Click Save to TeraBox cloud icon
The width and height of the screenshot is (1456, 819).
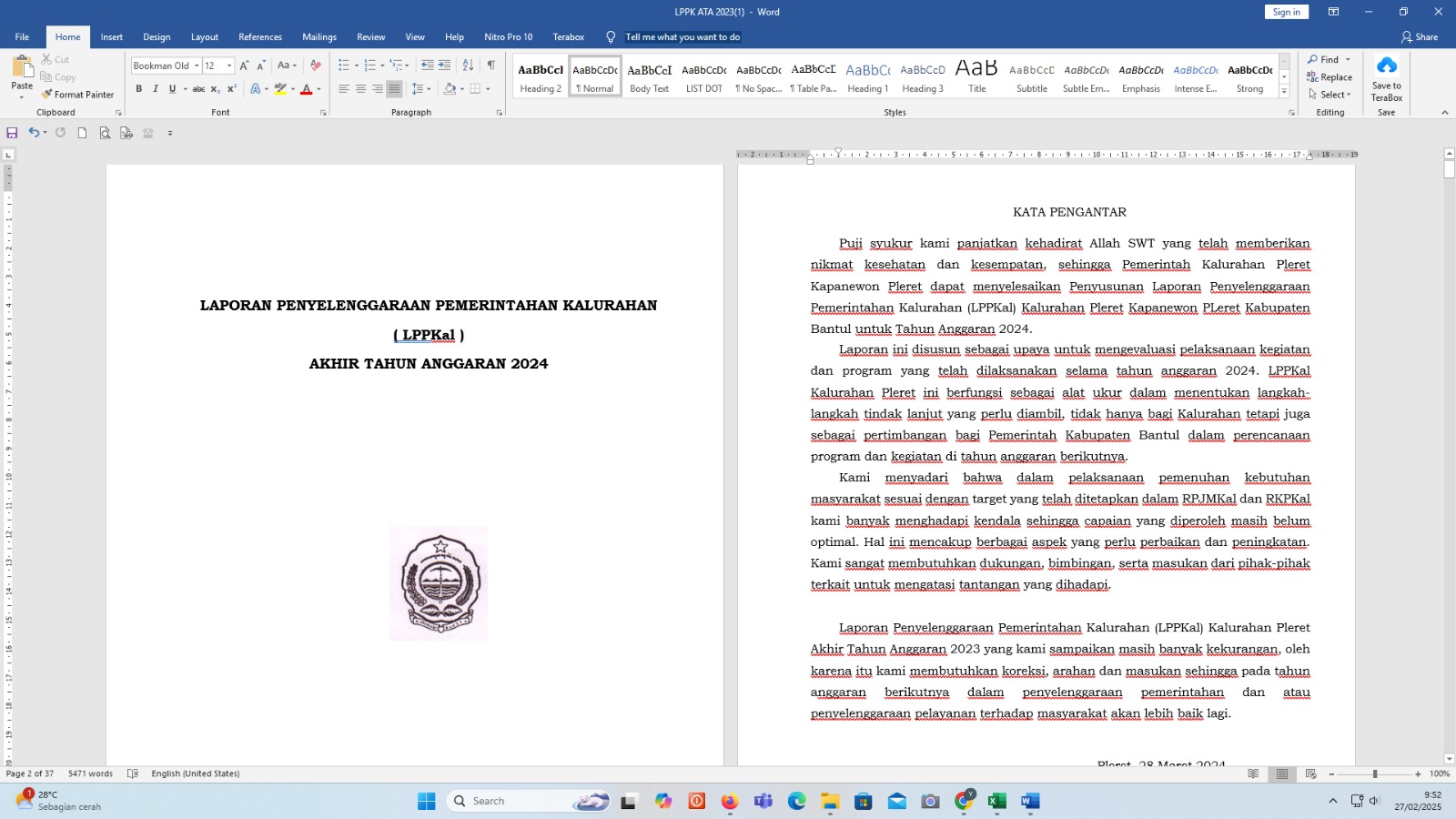point(1386,66)
